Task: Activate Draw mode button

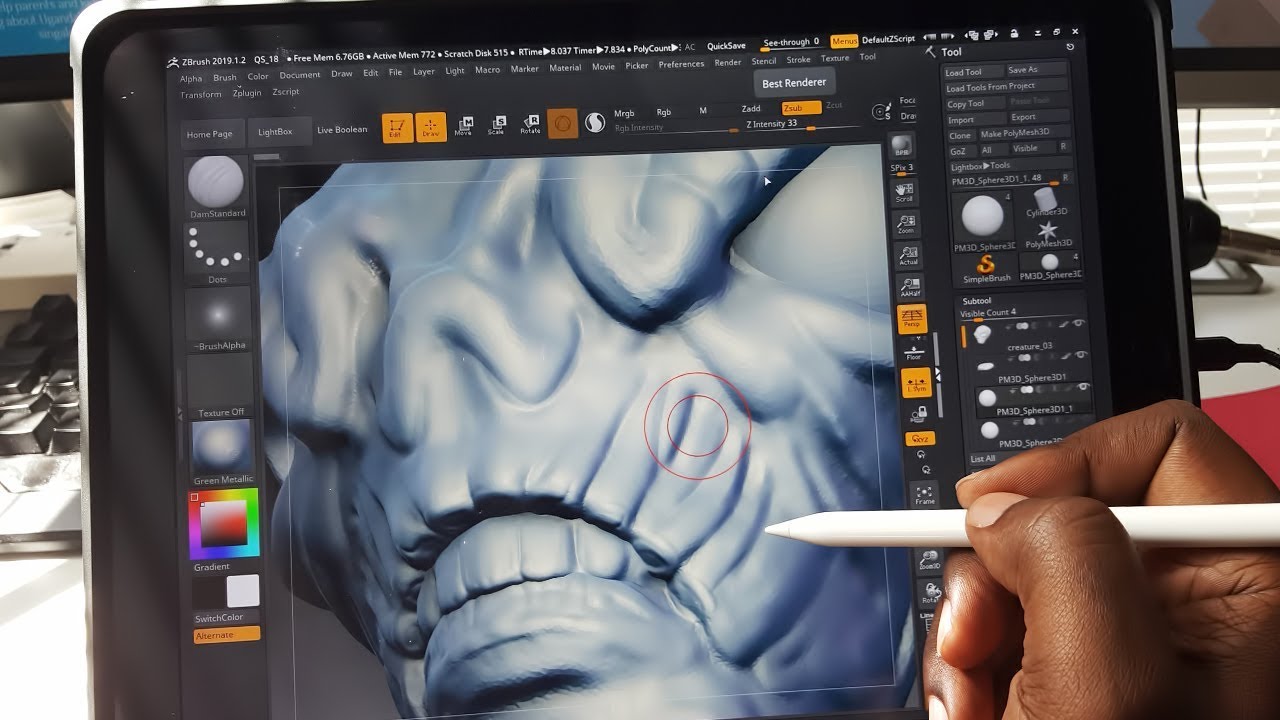Action: tap(431, 127)
